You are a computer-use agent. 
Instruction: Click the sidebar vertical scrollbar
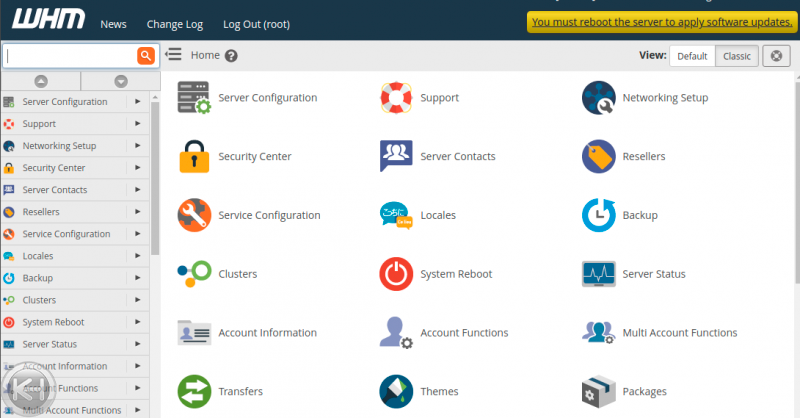pyautogui.click(x=155, y=179)
